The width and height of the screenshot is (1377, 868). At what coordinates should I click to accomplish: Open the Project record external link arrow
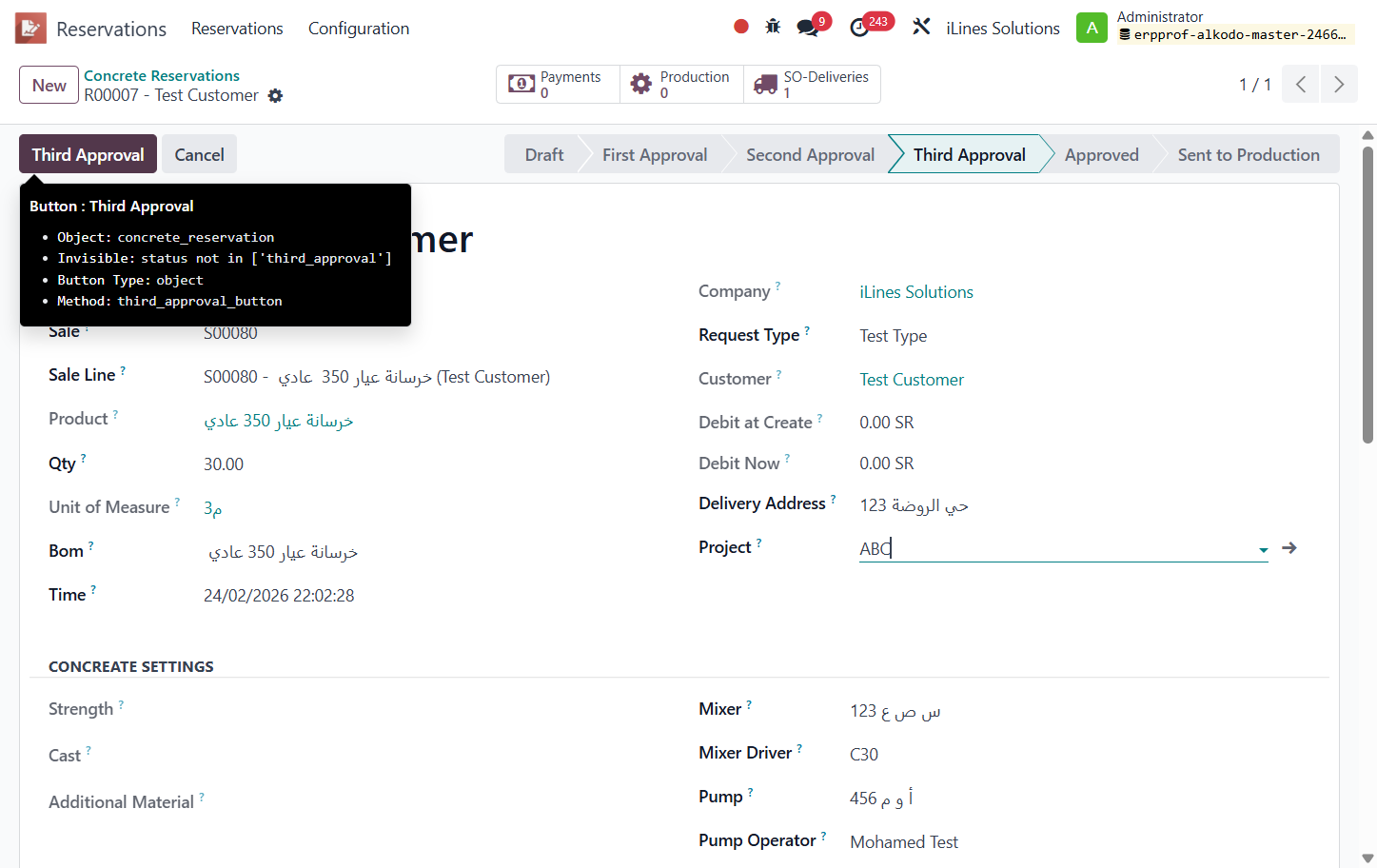[x=1289, y=548]
